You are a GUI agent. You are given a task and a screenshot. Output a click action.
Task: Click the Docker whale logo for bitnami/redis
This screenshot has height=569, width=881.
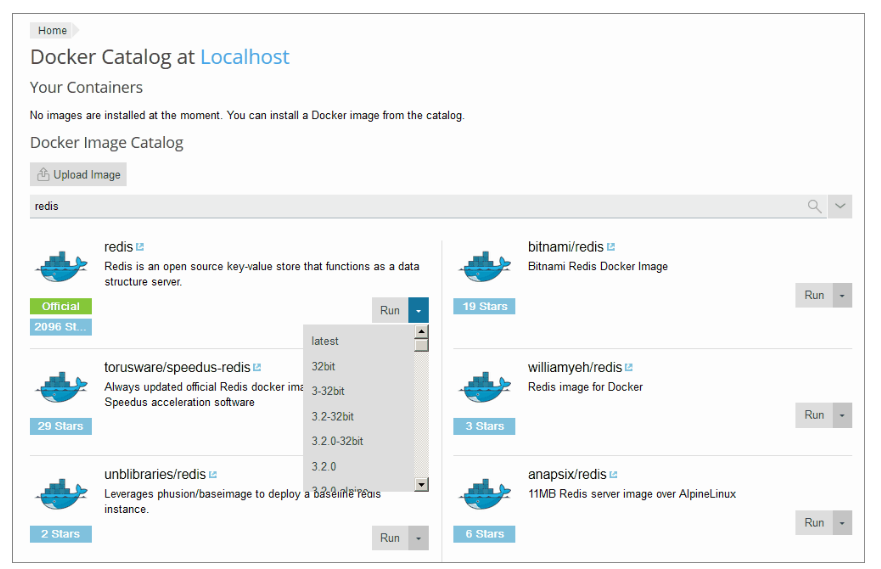(x=484, y=266)
